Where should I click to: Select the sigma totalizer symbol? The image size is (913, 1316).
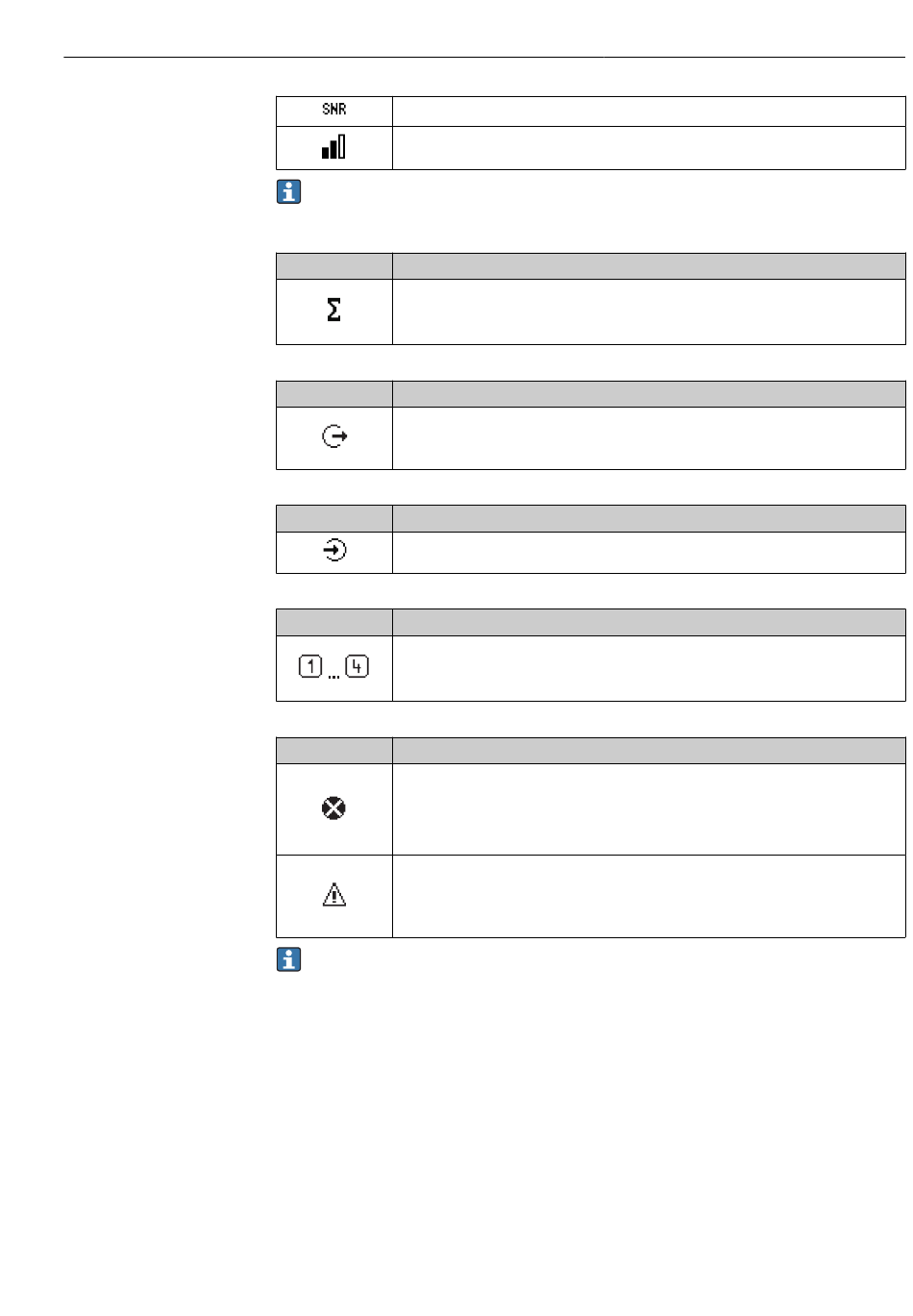(333, 310)
